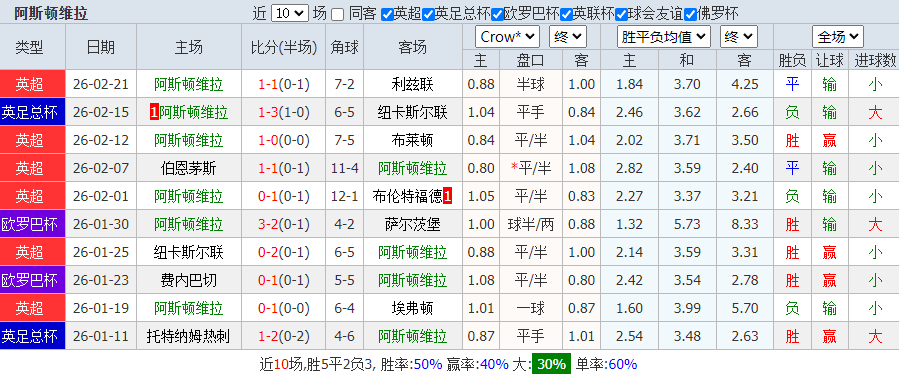Click the 1-2(0-2) score link

pyautogui.click(x=284, y=336)
